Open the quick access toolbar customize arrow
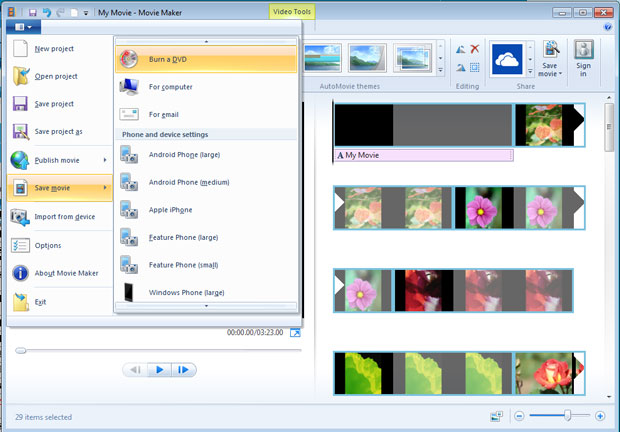This screenshot has height=432, width=620. (86, 13)
